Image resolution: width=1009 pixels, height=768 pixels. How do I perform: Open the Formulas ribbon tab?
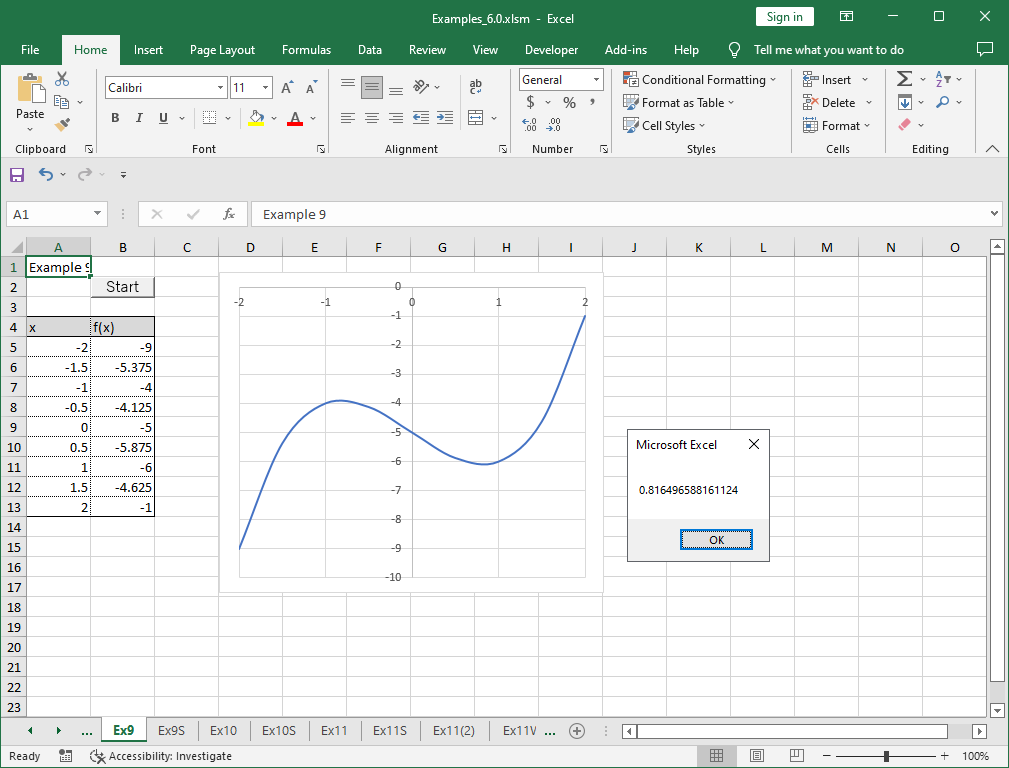click(306, 50)
